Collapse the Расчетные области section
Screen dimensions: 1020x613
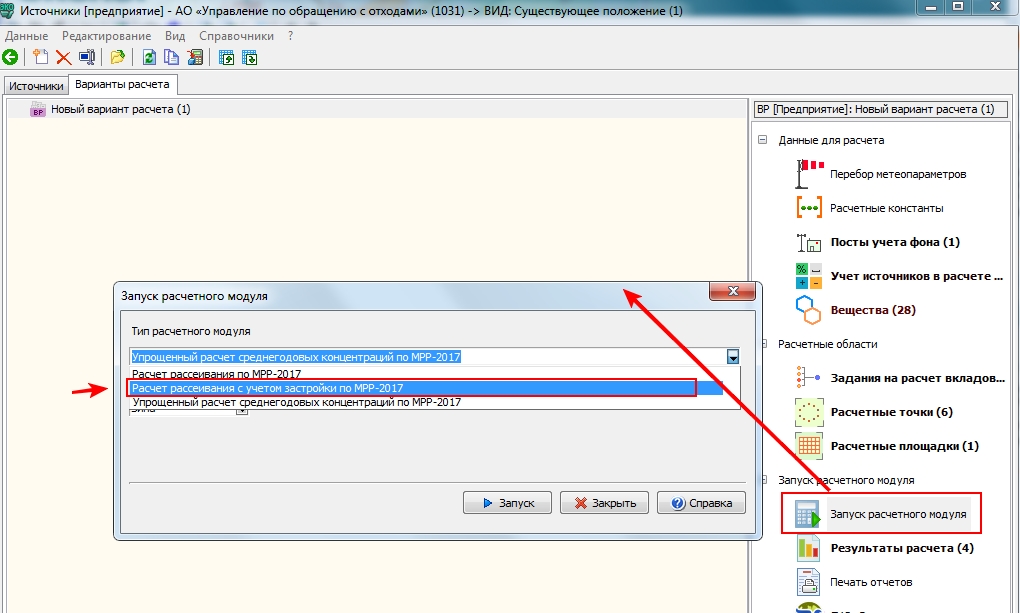tap(763, 344)
